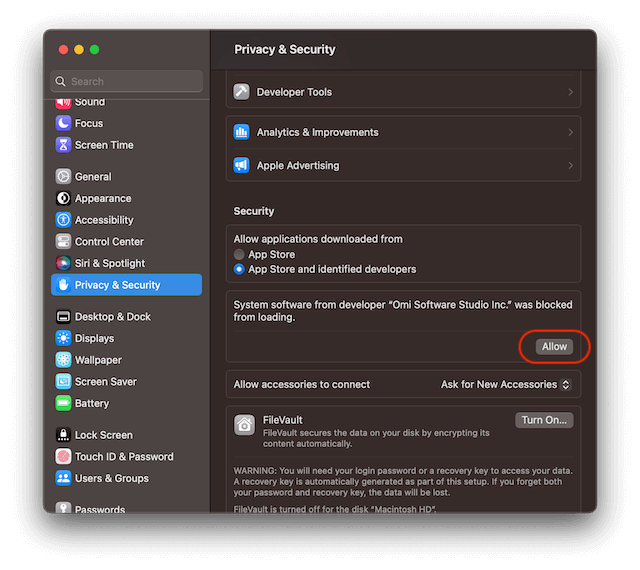
Task: Open Allow accessories to connect dropdown
Action: tap(505, 384)
